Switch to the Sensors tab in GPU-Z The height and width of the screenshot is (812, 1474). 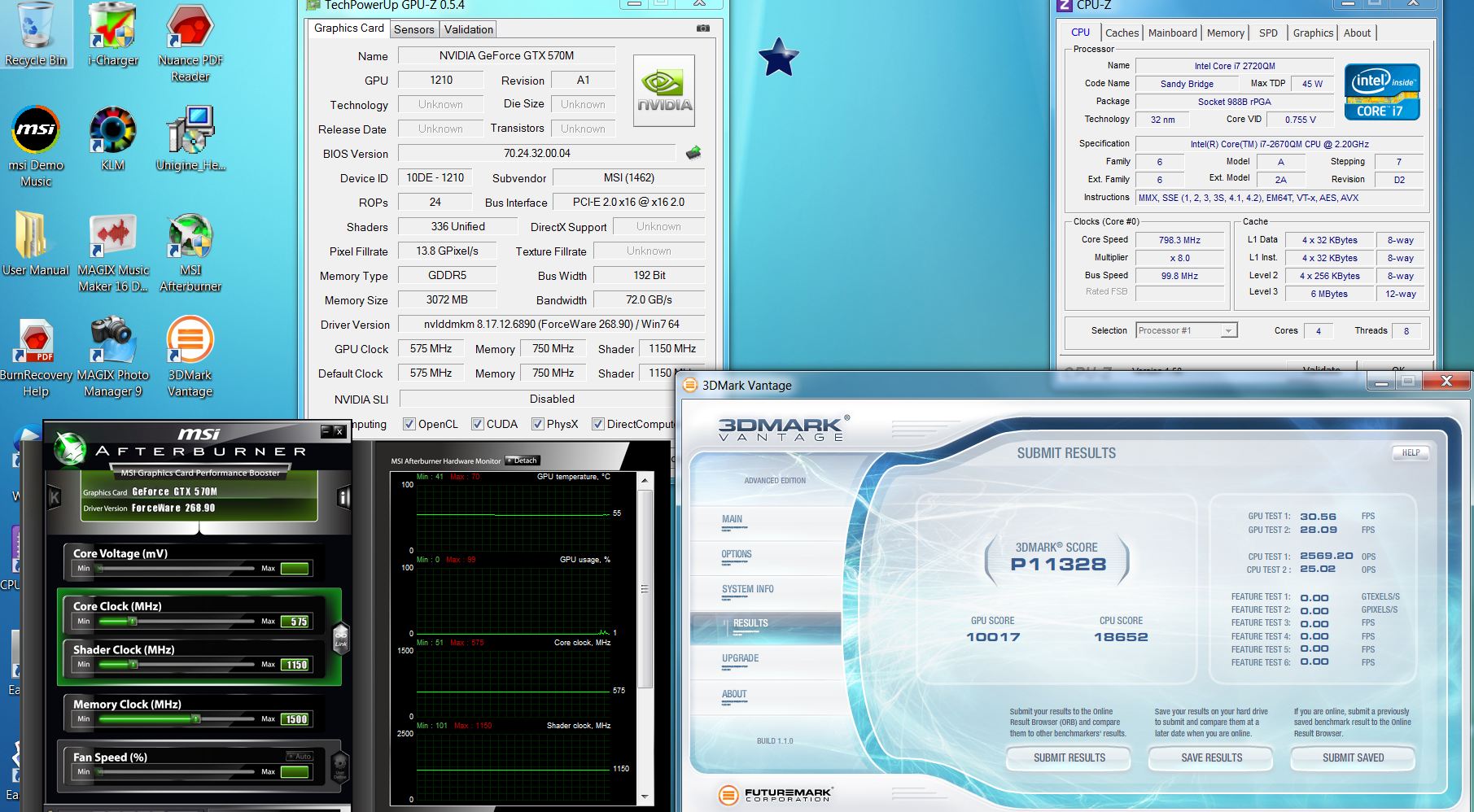pyautogui.click(x=414, y=29)
